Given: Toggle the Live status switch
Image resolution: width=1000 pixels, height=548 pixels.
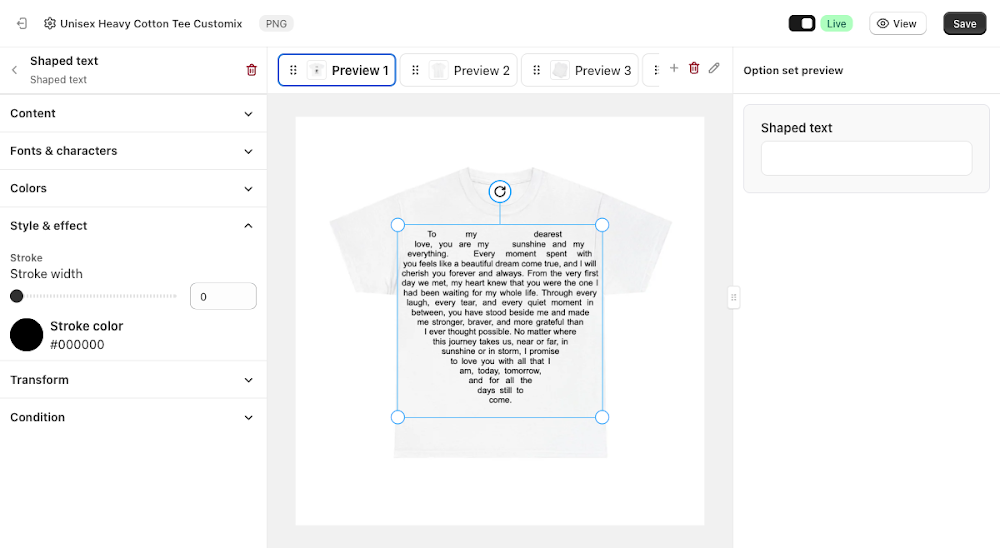Looking at the screenshot, I should [x=802, y=24].
